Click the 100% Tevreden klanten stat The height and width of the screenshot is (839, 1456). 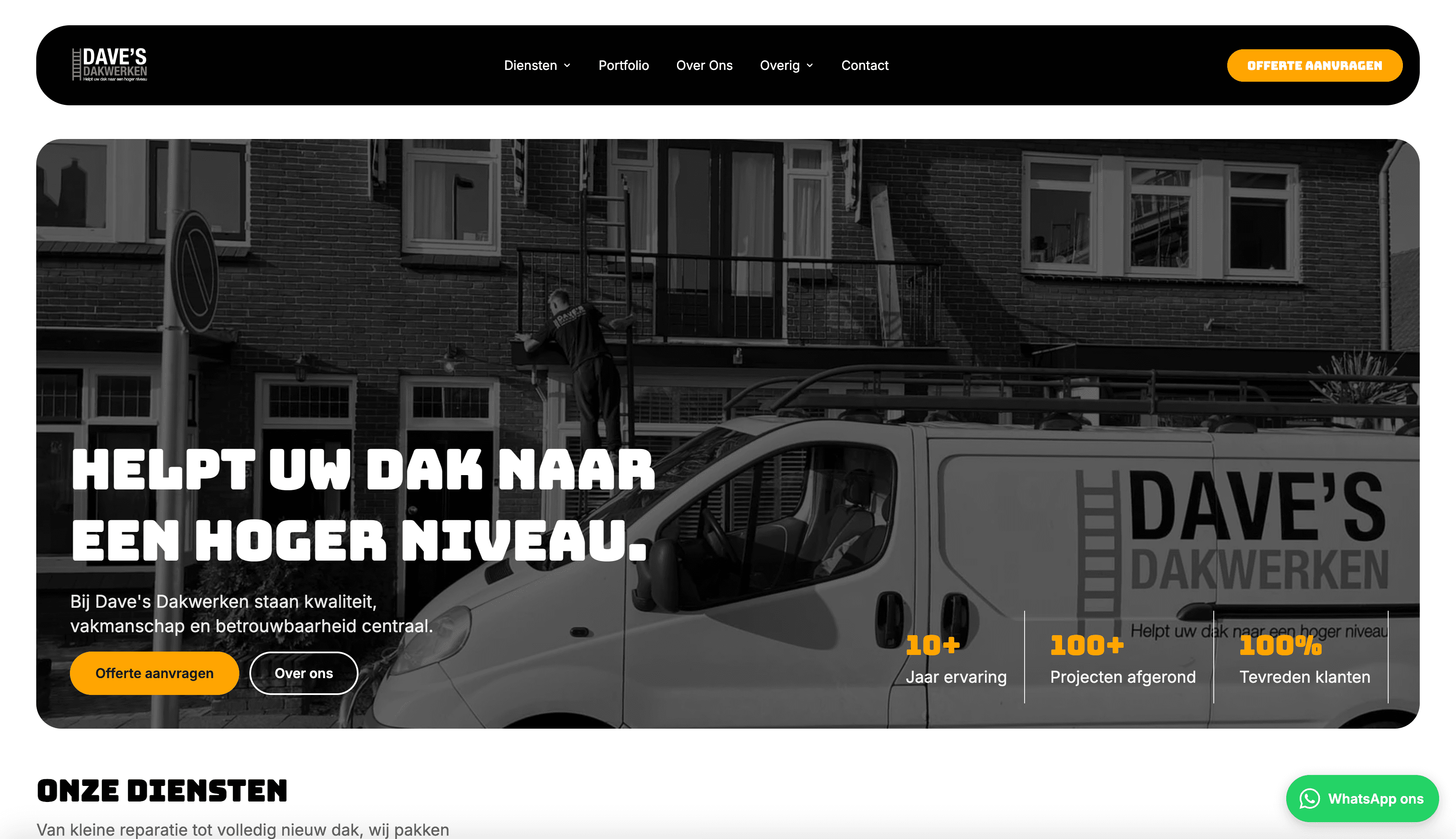(x=1304, y=660)
